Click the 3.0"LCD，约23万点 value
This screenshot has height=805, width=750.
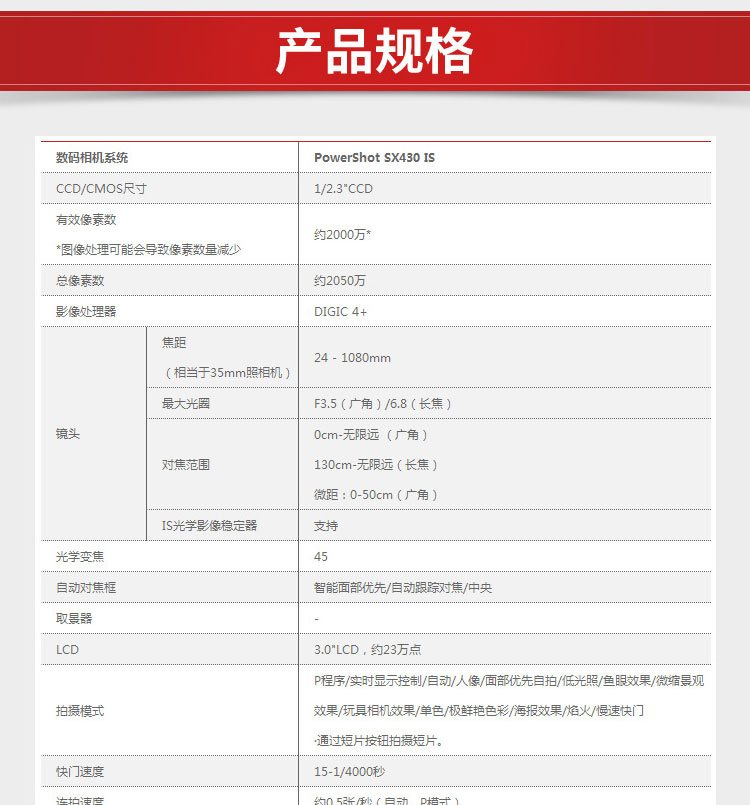(368, 649)
